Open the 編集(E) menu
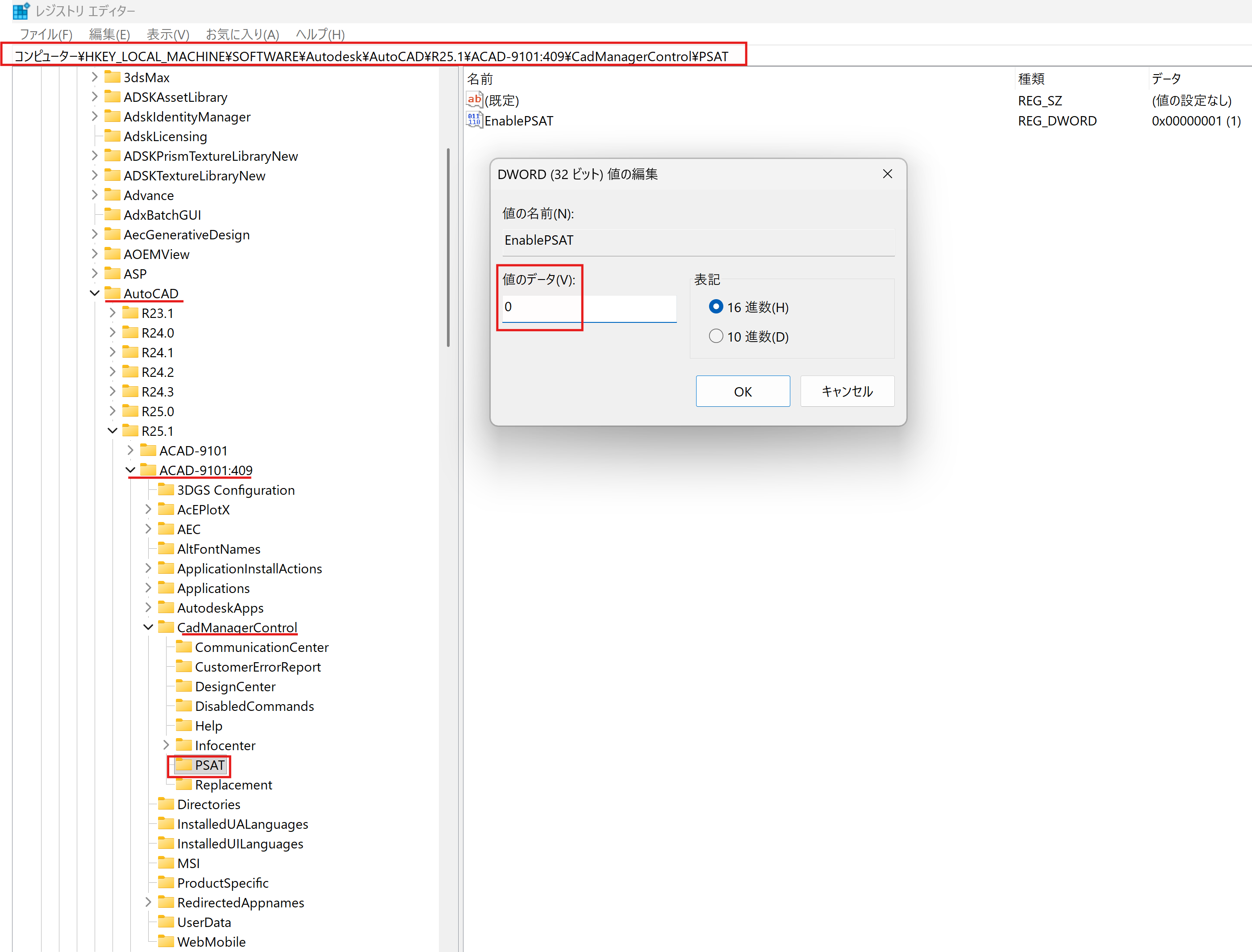Viewport: 1252px width, 952px height. pyautogui.click(x=109, y=34)
